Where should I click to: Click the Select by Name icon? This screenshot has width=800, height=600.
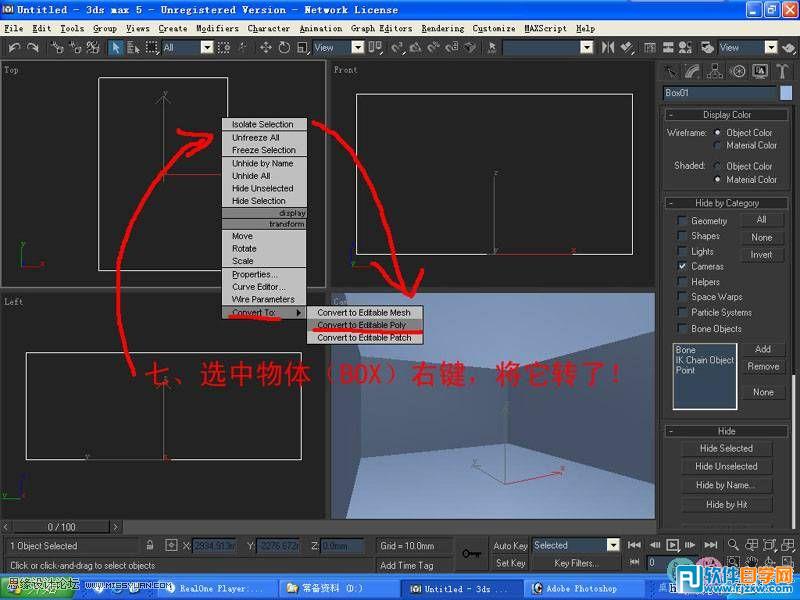[130, 47]
